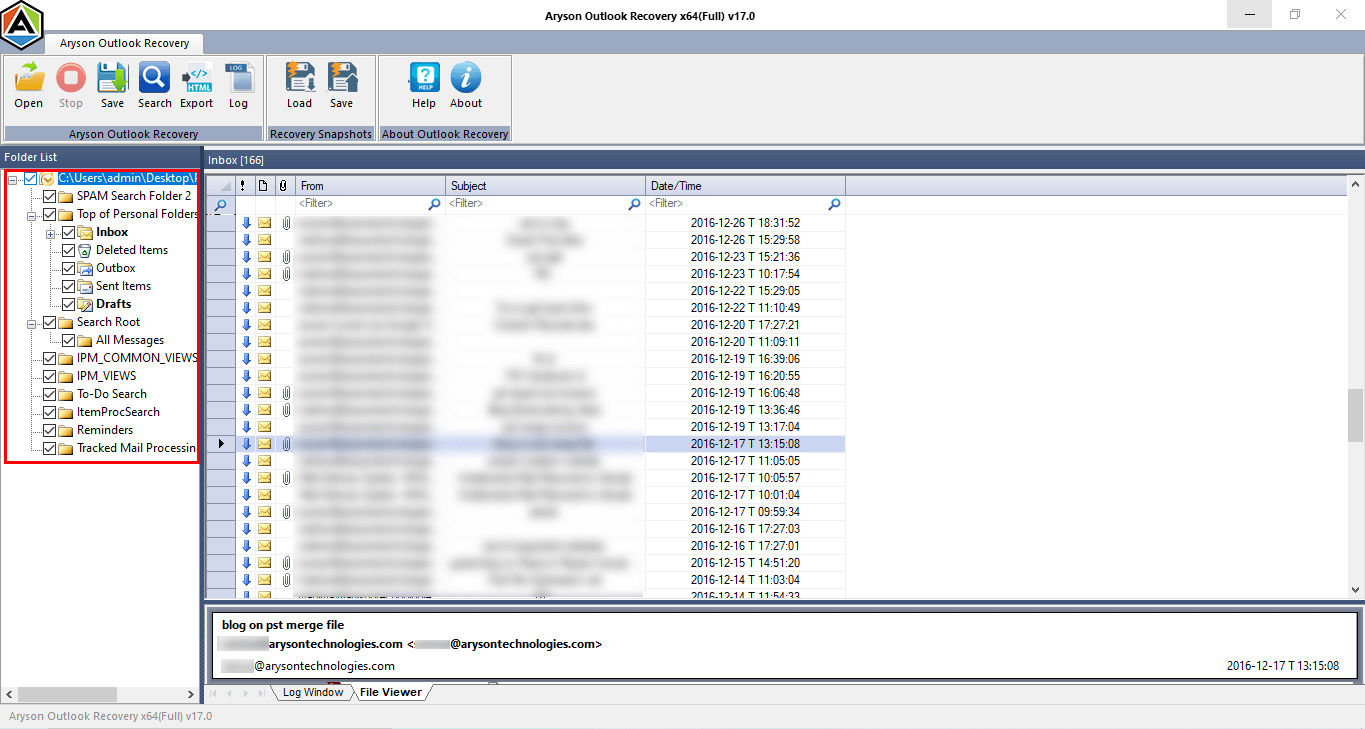The image size is (1365, 729).
Task: Click the document type column header icon
Action: pyautogui.click(x=263, y=186)
